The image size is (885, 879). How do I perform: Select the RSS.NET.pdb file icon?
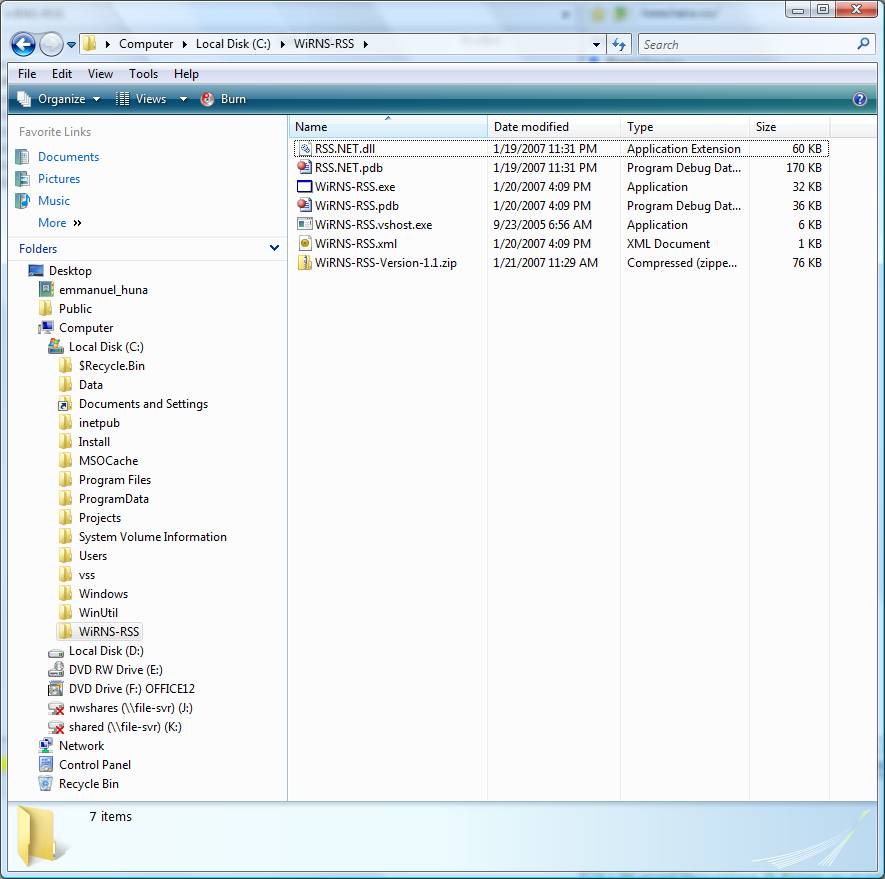[x=305, y=168]
